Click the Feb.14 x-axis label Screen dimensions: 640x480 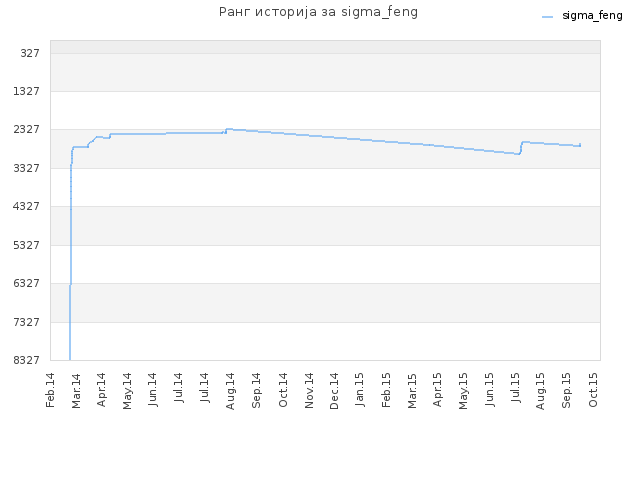click(50, 390)
